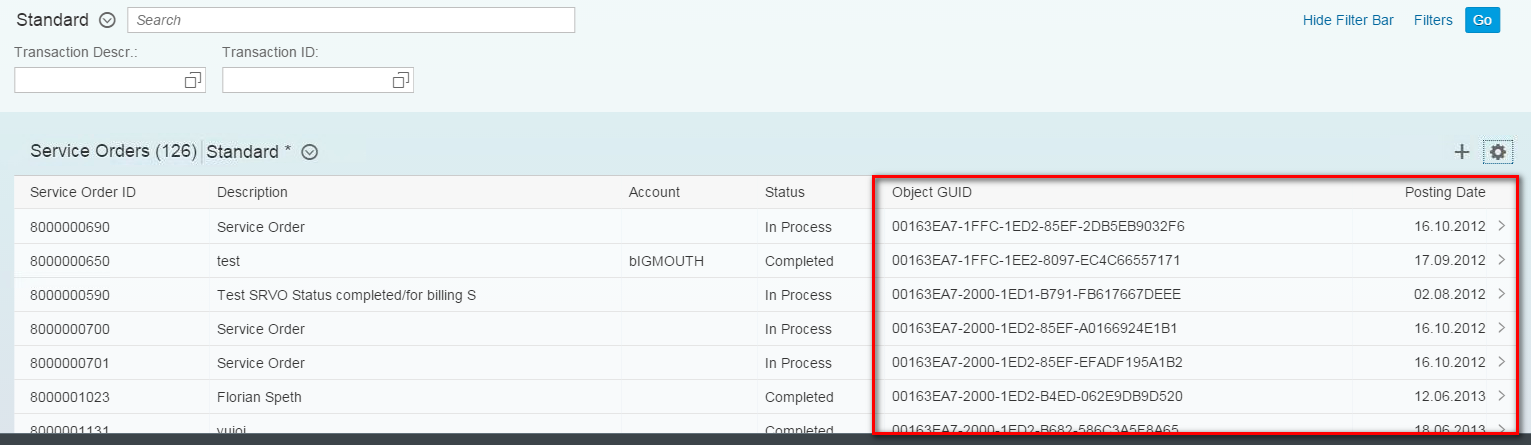Image resolution: width=1531 pixels, height=445 pixels.
Task: Click GUID ending EFADF195A1B2
Action: 1038,363
